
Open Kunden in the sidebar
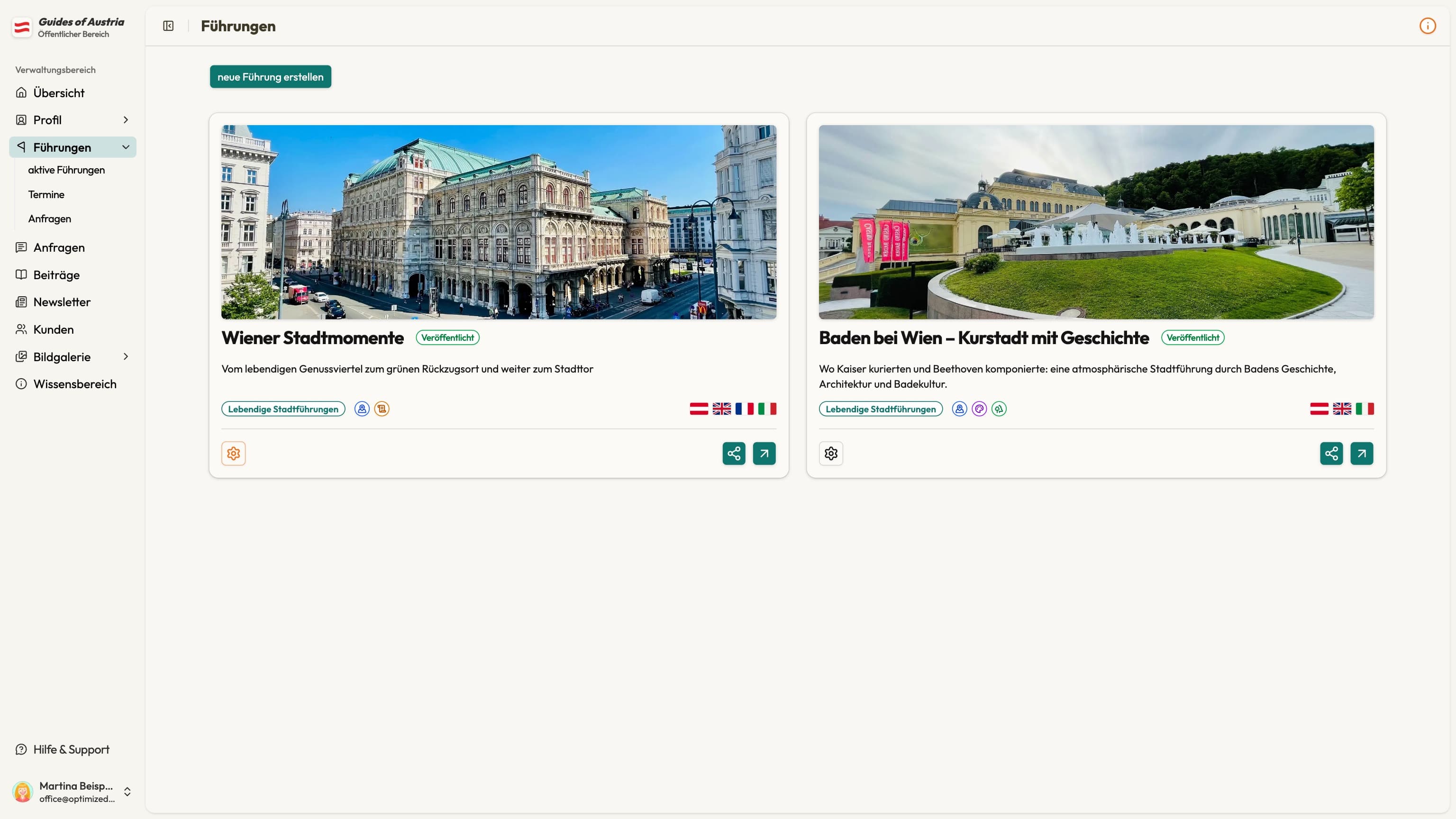click(x=73, y=329)
